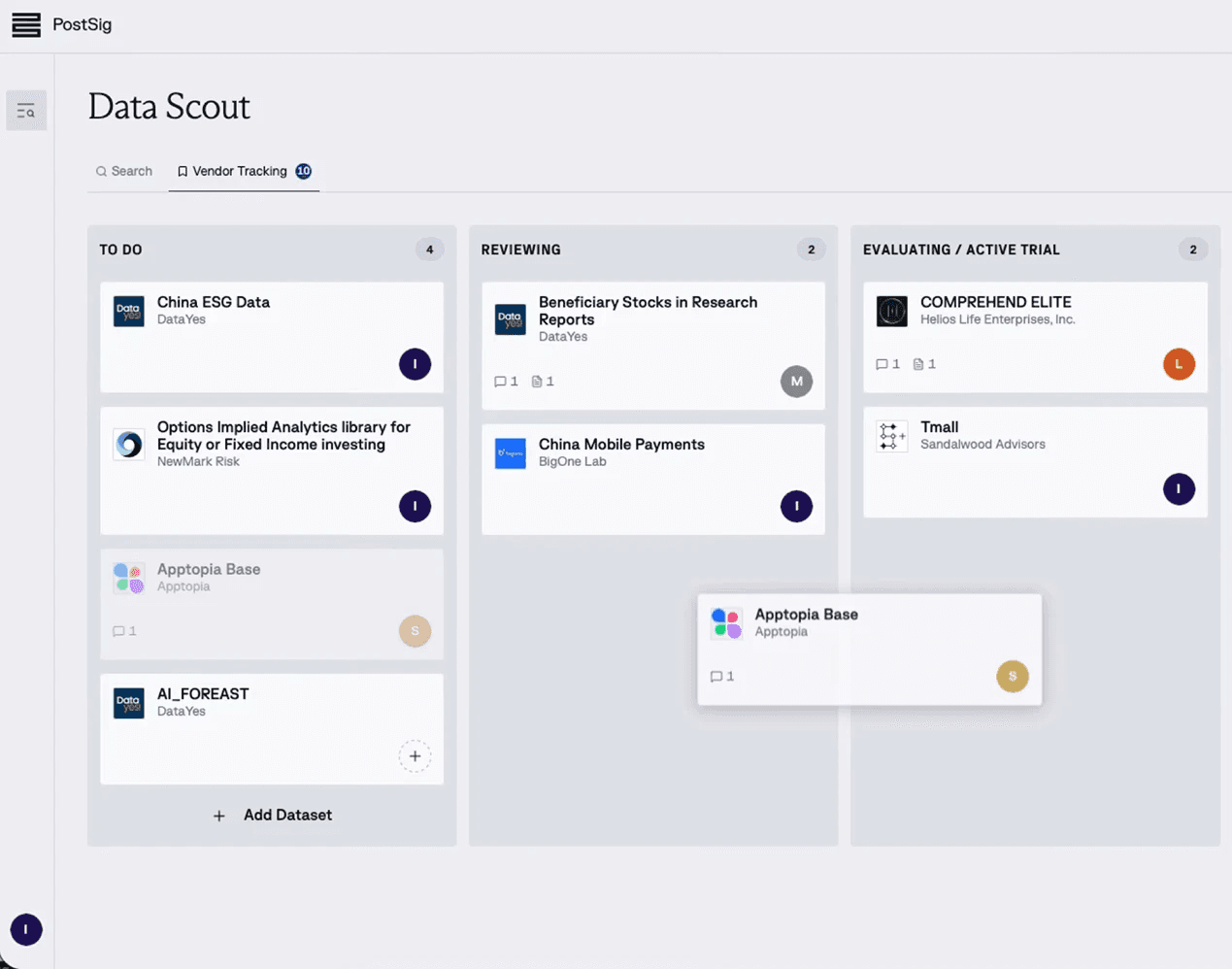
Task: Open Beneficiary Stocks in Research Reports
Action: (x=648, y=311)
